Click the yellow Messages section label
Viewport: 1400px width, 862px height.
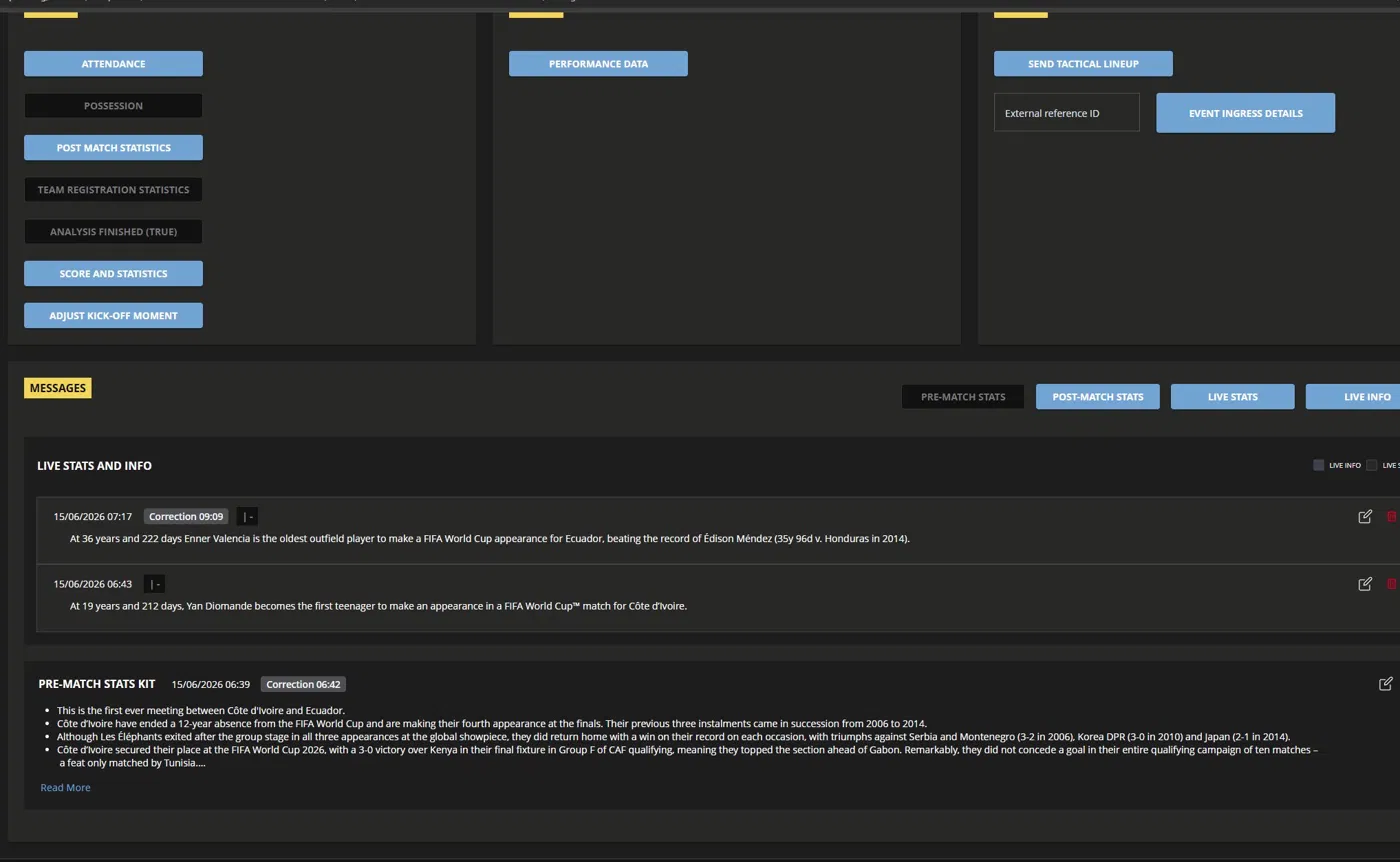pyautogui.click(x=57, y=388)
